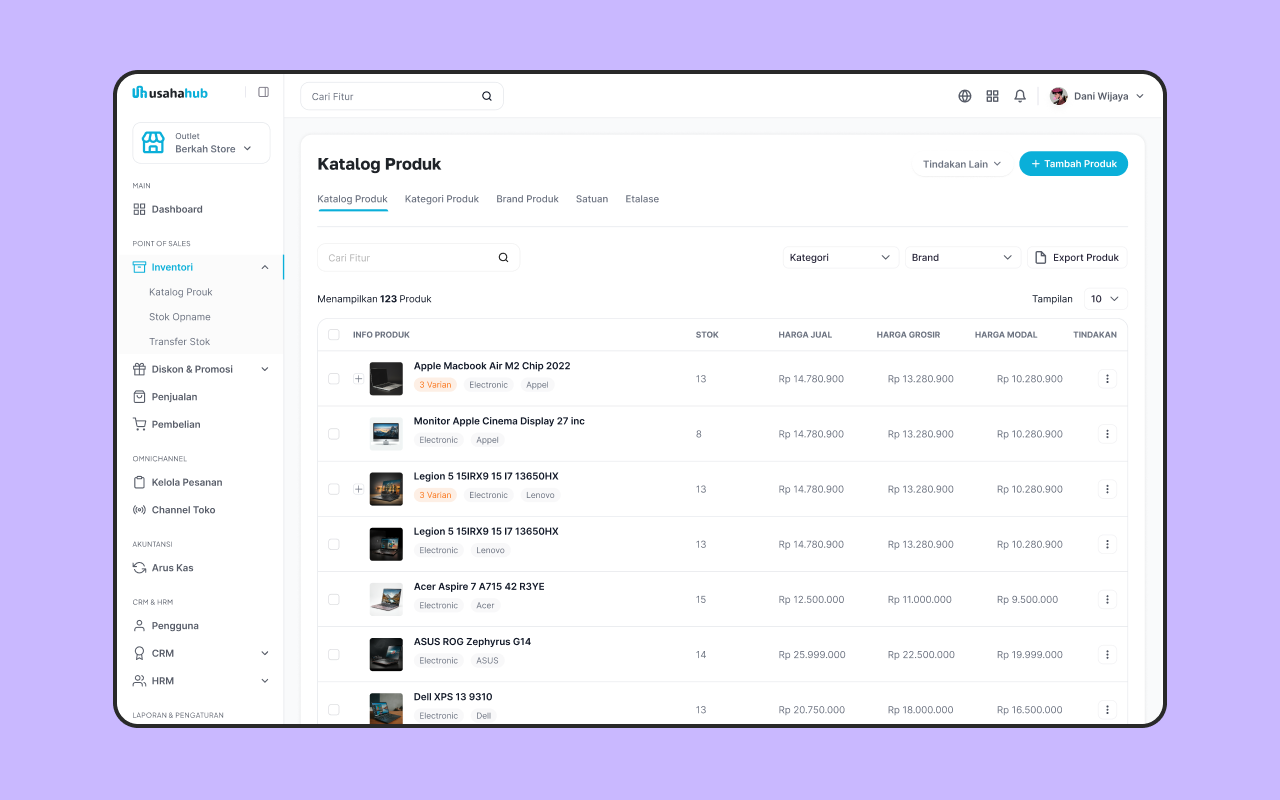
Task: Open the Apple Macbook Air M2 Chip 2022 product
Action: tap(492, 366)
